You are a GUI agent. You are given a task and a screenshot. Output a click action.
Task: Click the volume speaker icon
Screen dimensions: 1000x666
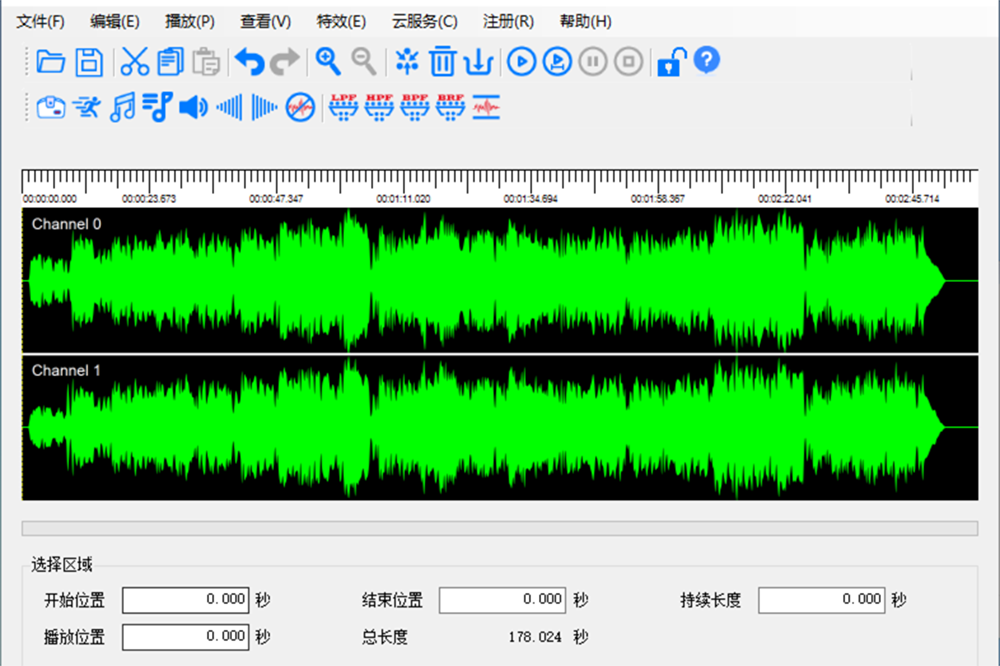193,106
